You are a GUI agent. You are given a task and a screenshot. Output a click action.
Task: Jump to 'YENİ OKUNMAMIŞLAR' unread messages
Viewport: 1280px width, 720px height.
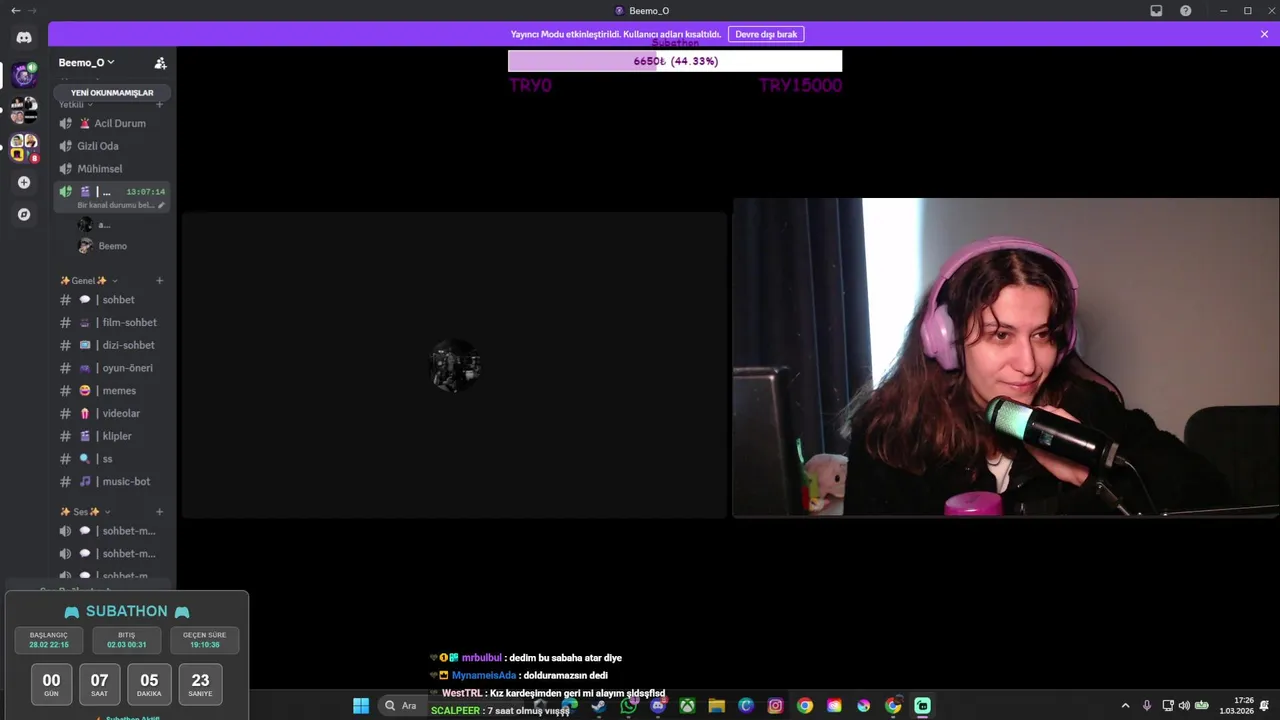pos(112,93)
